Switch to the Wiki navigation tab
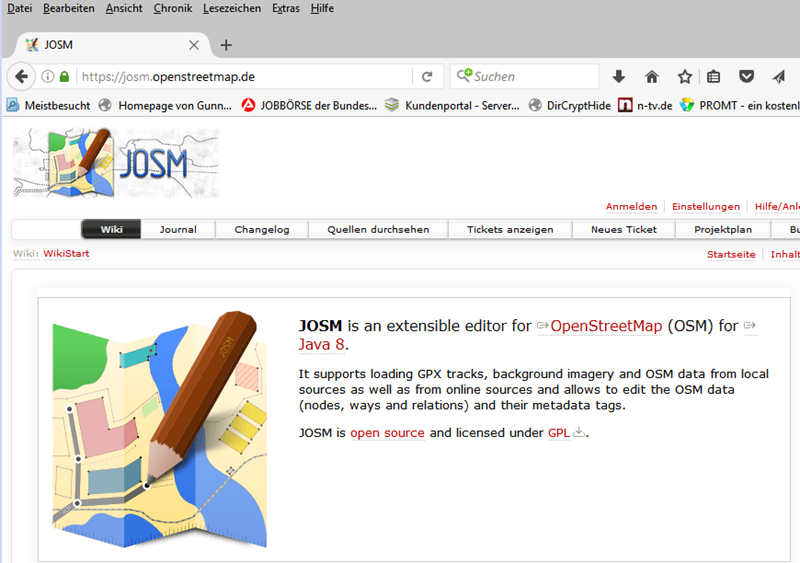The image size is (800, 563). pos(111,229)
